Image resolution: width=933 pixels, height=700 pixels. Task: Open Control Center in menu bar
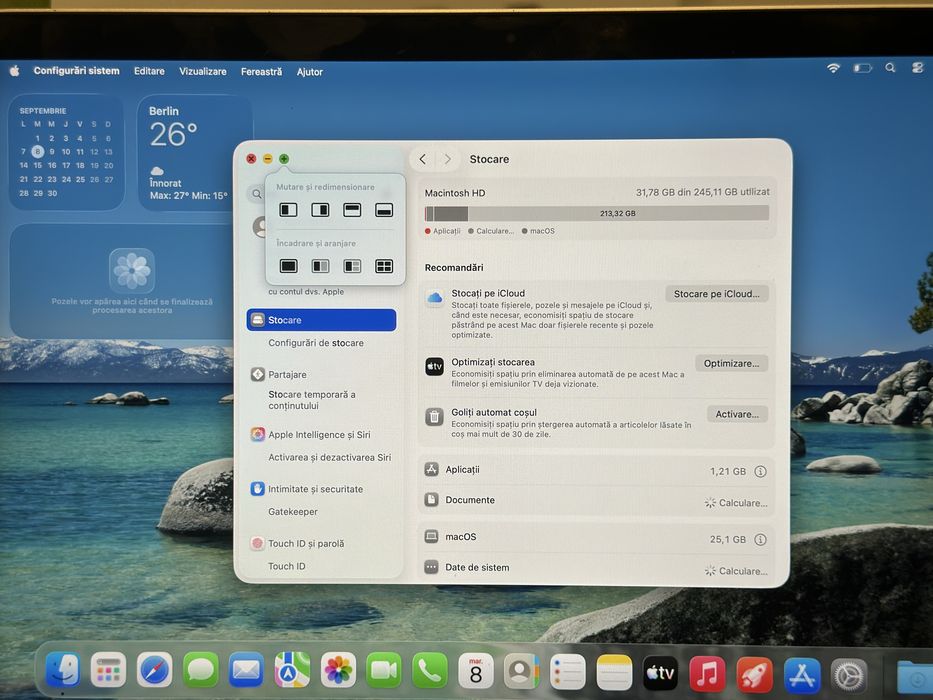point(918,68)
